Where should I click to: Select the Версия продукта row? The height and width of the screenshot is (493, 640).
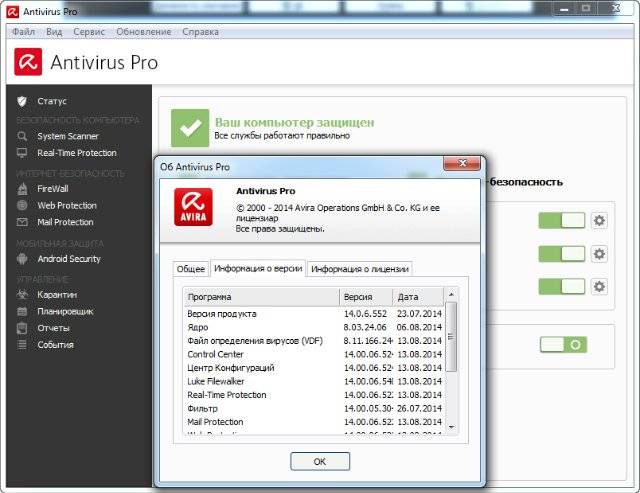coord(314,314)
